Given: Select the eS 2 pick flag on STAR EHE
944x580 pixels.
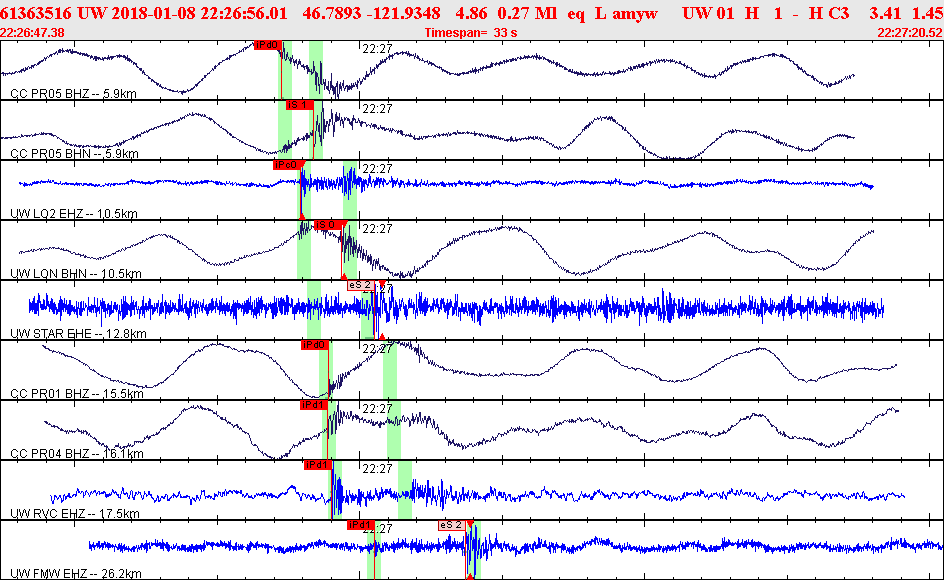Looking at the screenshot, I should [x=361, y=285].
